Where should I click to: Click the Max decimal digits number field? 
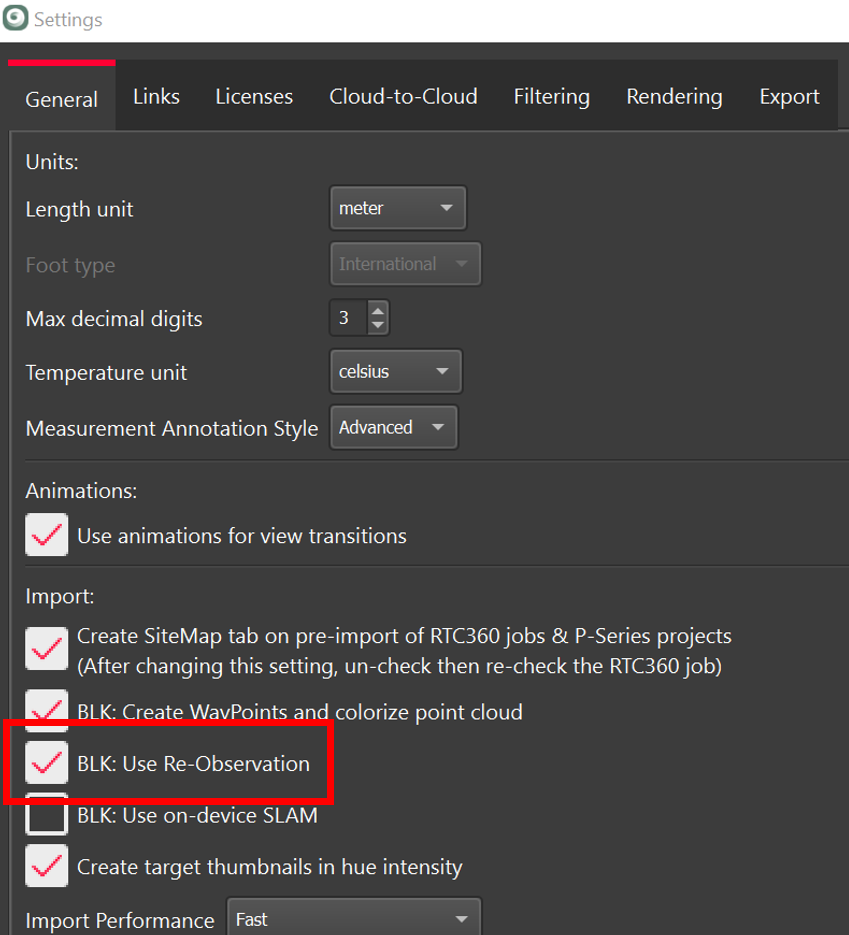[346, 319]
